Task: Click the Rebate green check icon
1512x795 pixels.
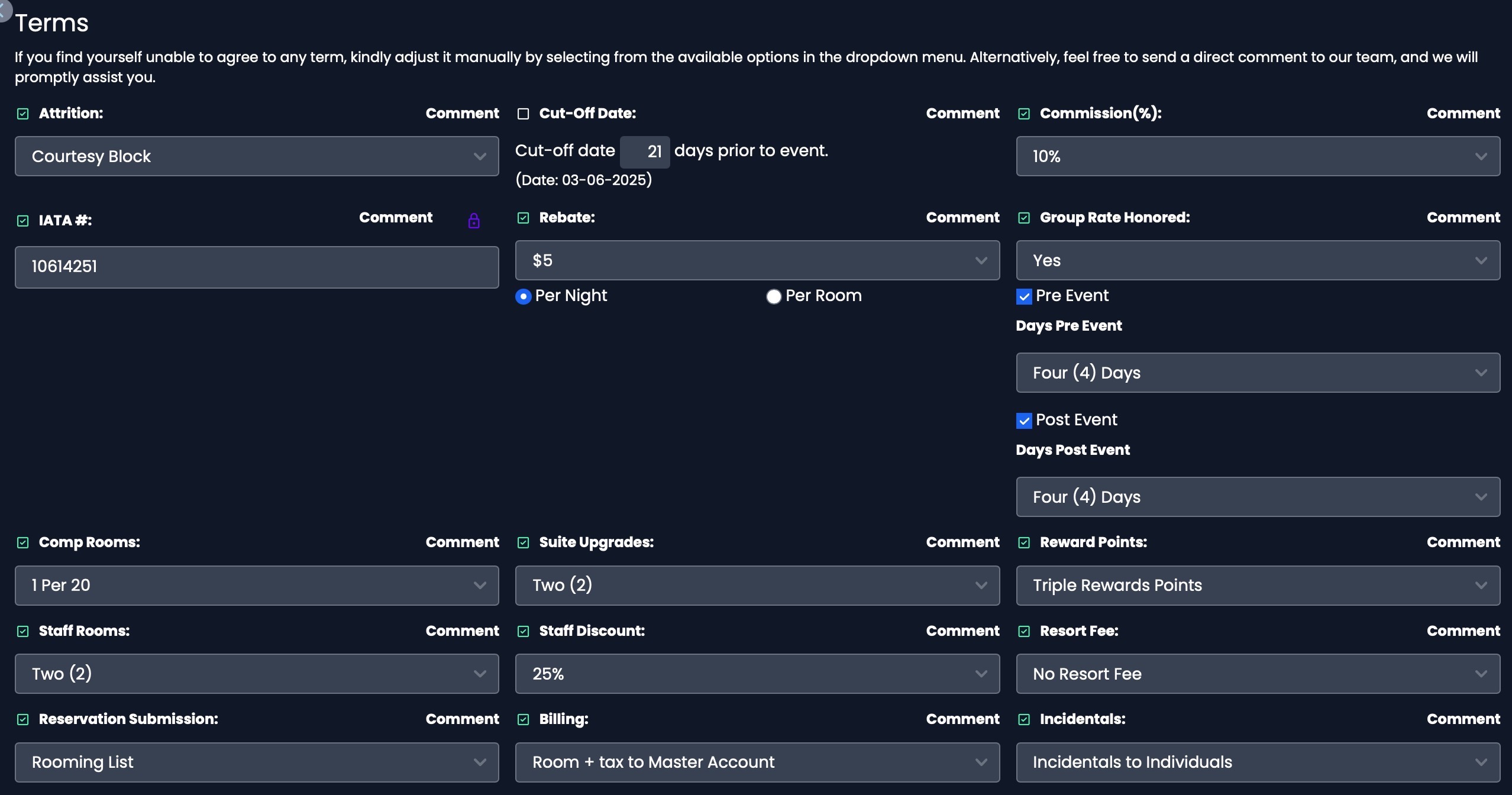Action: (523, 218)
